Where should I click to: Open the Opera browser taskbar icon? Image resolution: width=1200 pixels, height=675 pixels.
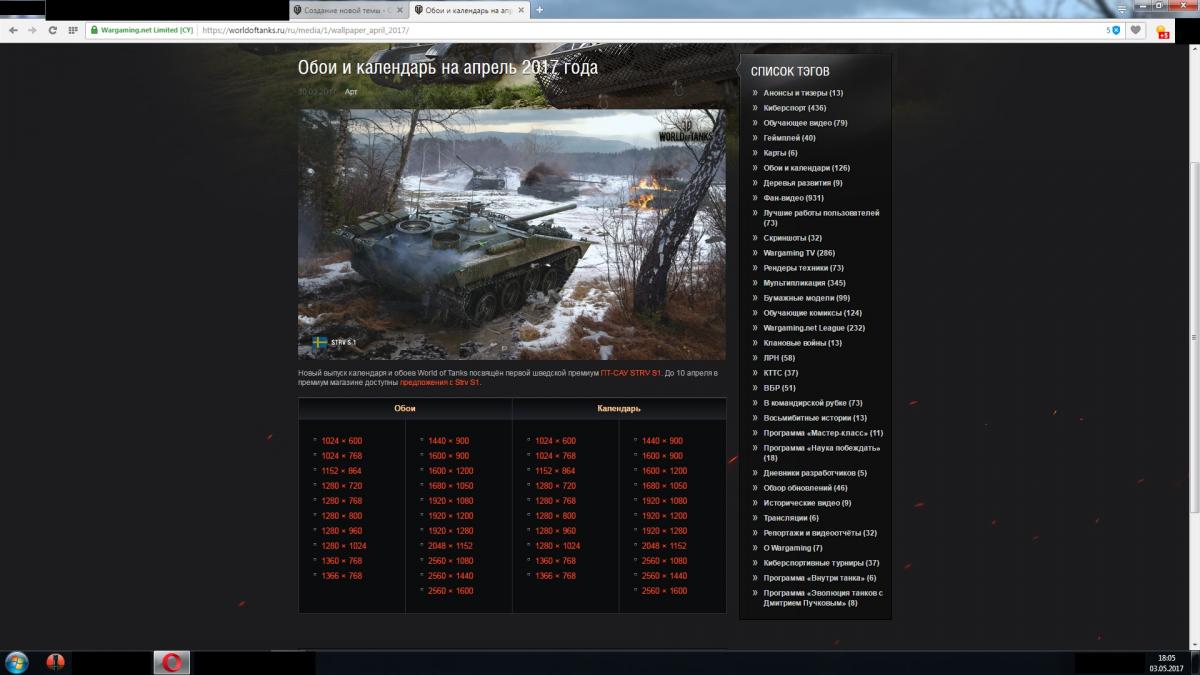click(171, 662)
